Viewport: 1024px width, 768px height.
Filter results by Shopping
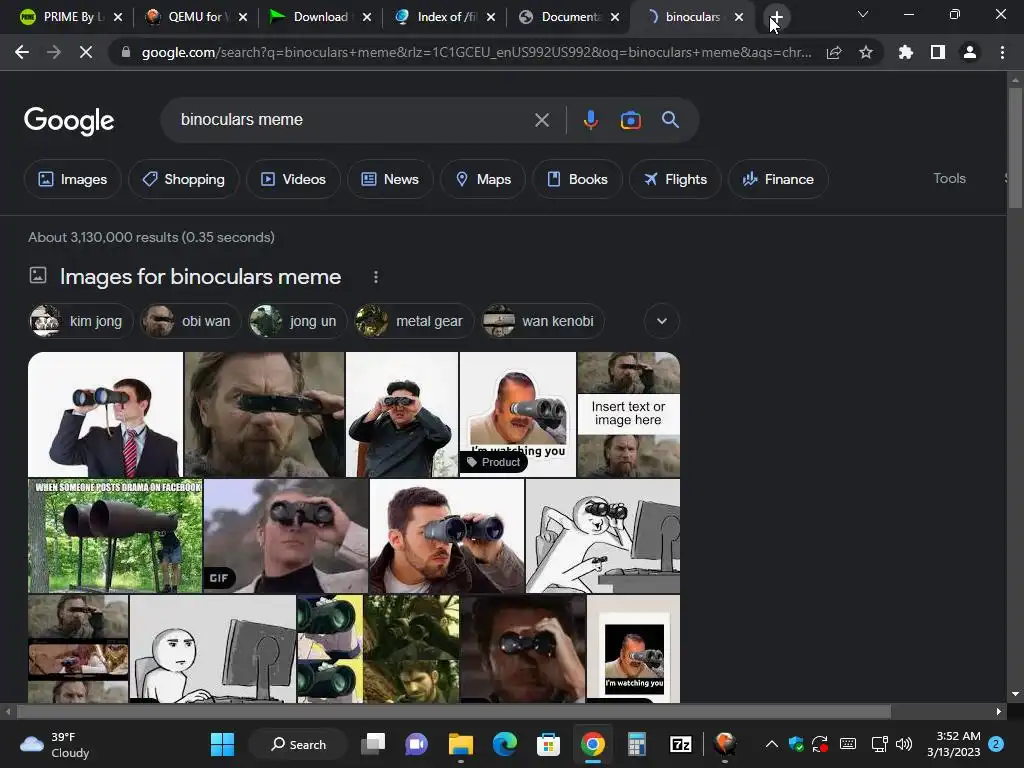pyautogui.click(x=184, y=179)
